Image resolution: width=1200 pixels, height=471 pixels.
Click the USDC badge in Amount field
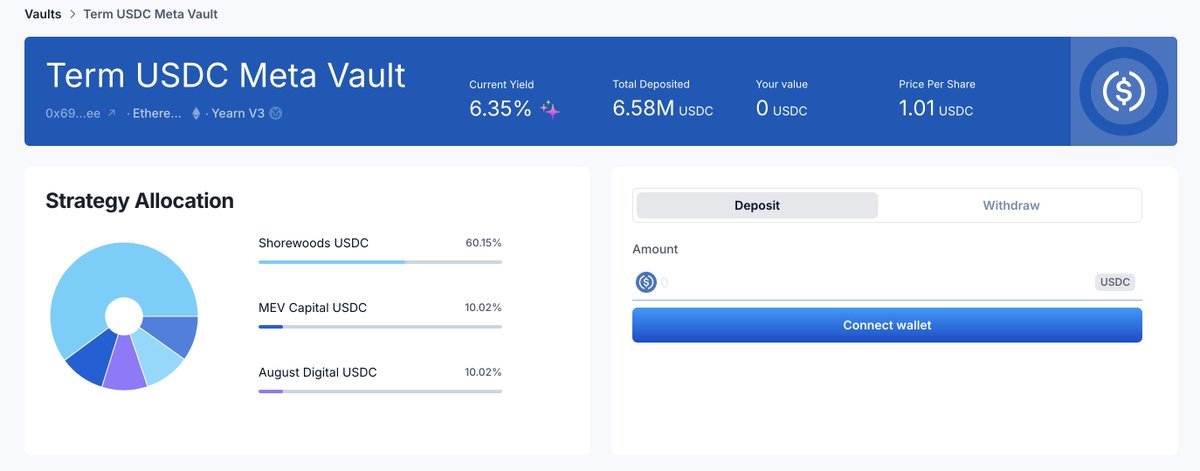tap(1115, 282)
